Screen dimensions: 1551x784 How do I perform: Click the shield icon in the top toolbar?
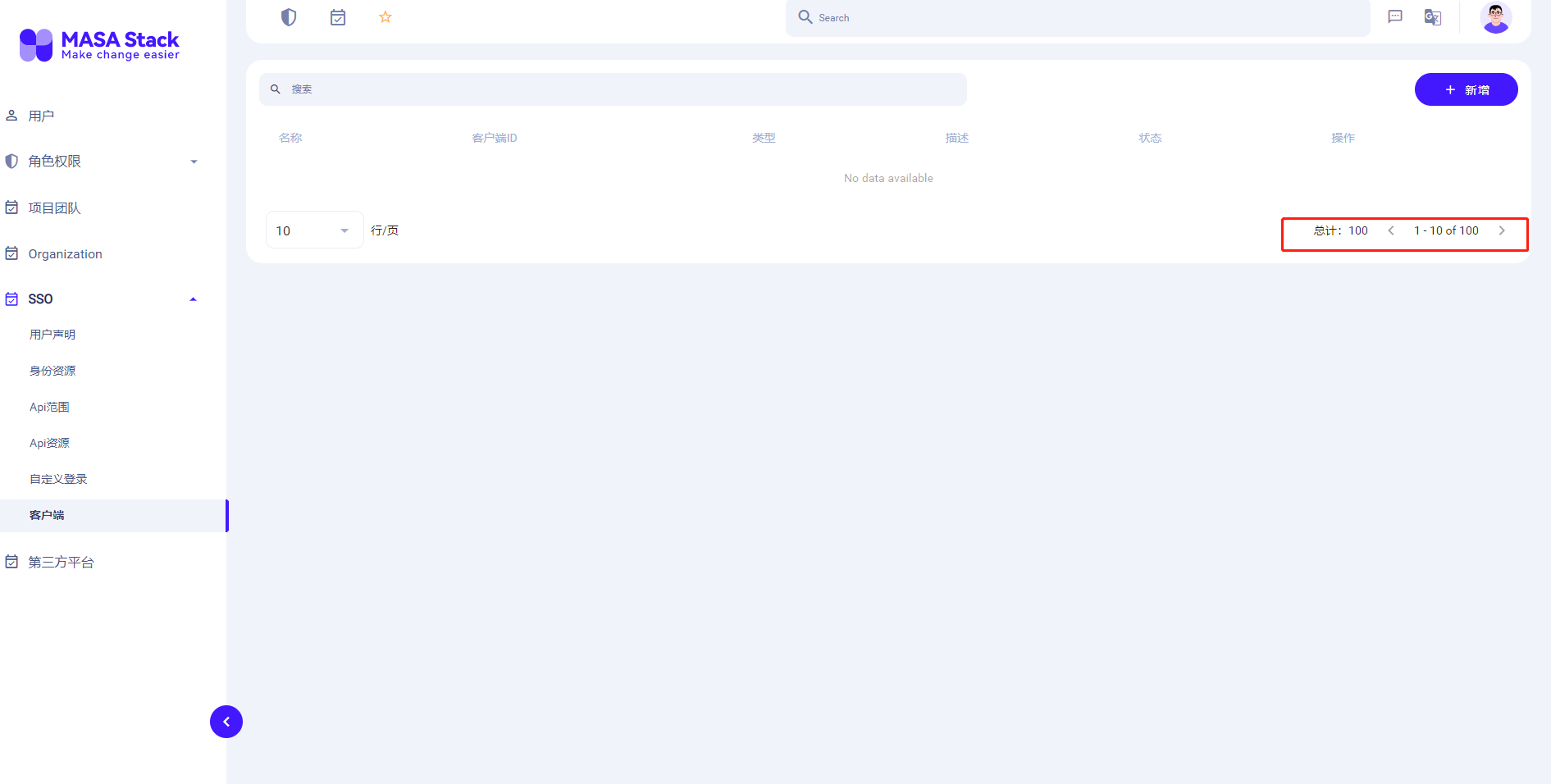click(288, 16)
